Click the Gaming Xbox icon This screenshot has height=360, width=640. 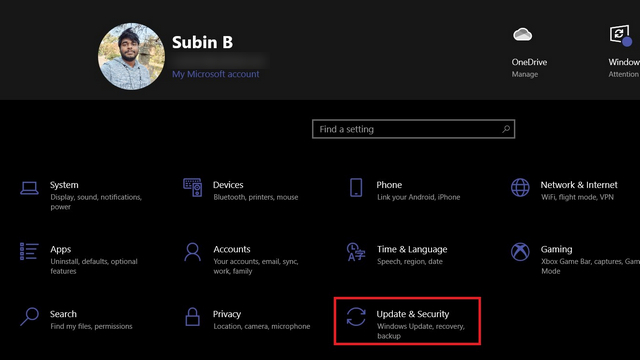point(520,252)
